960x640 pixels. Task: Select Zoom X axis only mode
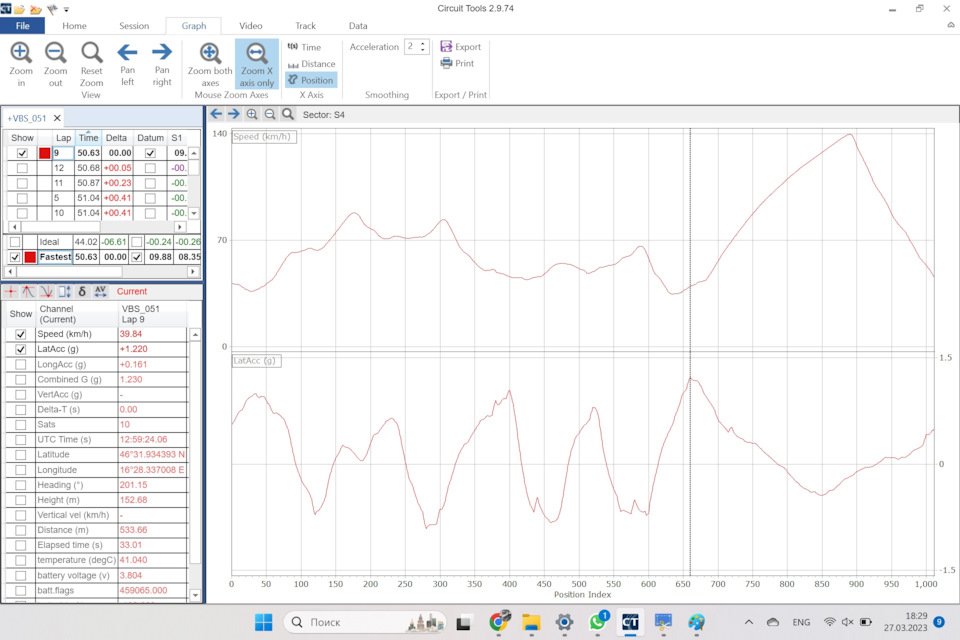point(257,65)
